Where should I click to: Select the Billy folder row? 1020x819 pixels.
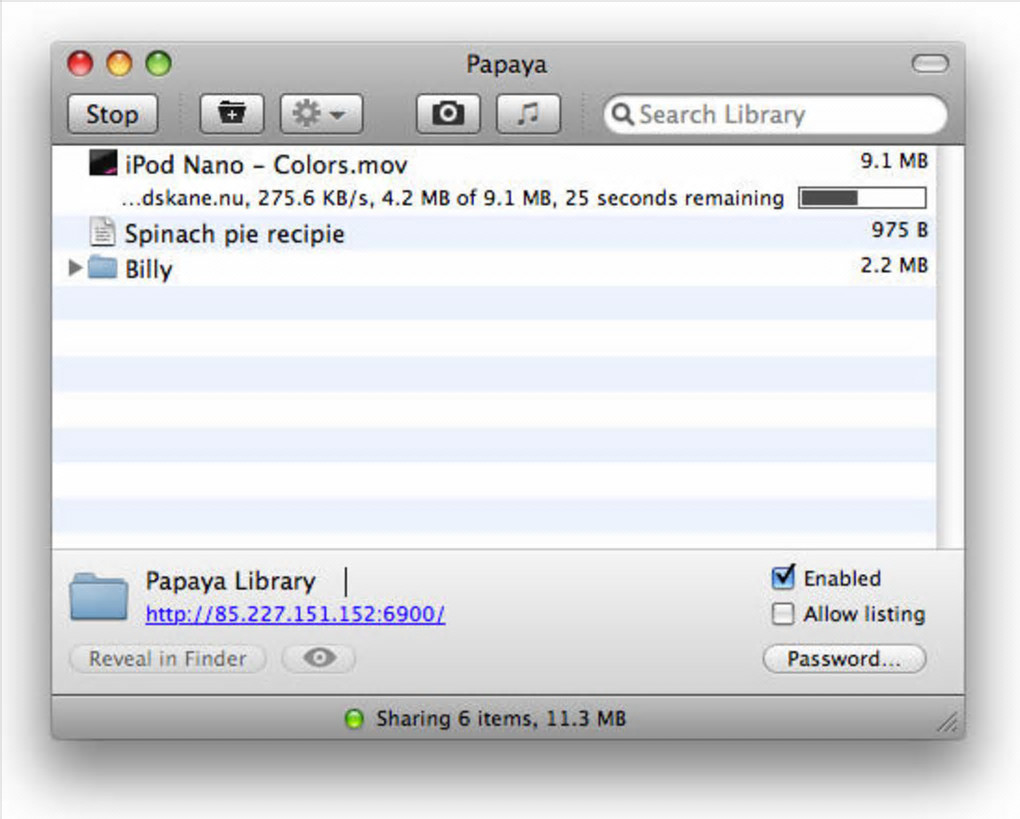[x=494, y=268]
